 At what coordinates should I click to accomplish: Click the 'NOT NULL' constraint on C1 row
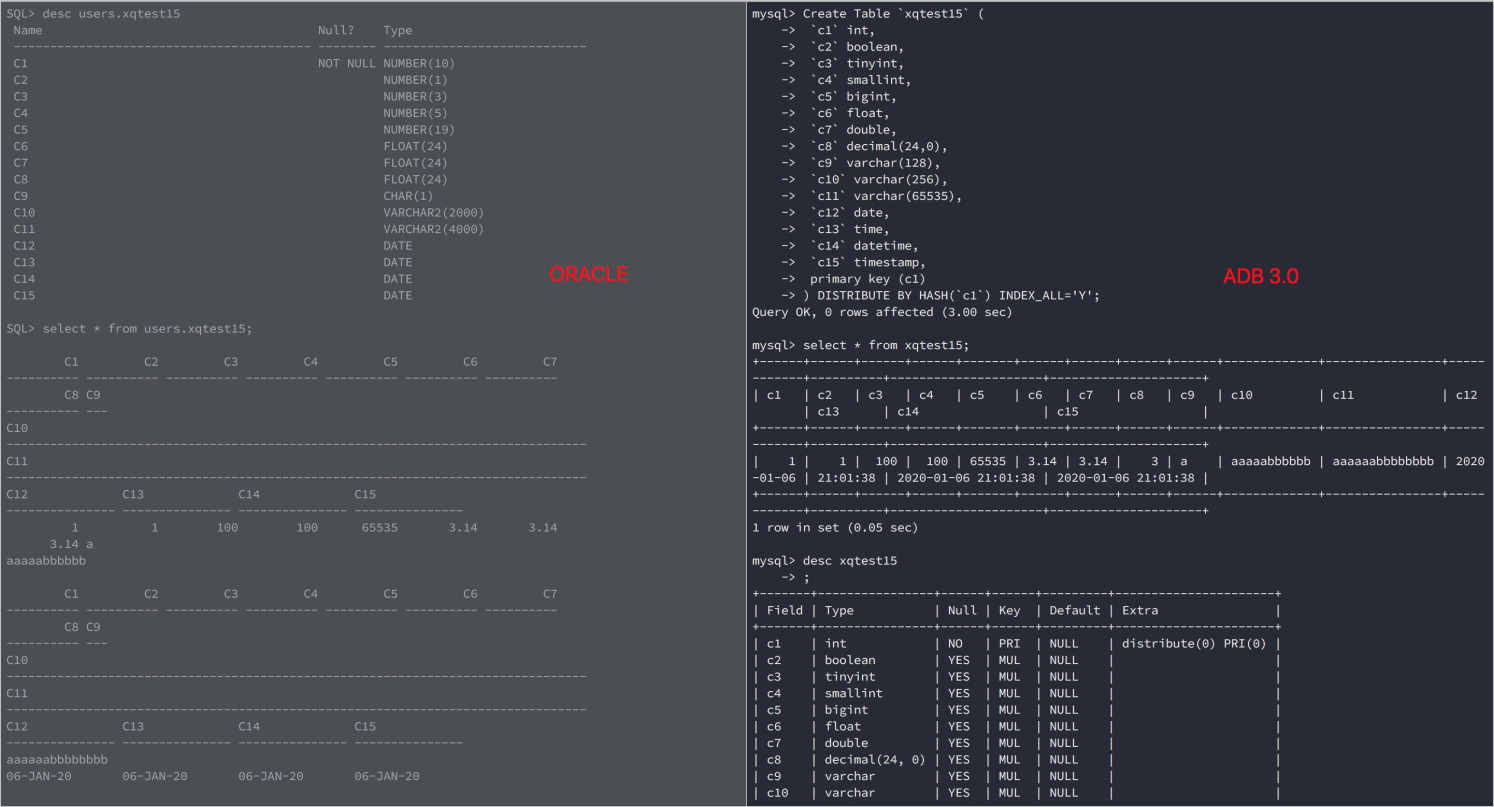click(x=346, y=63)
